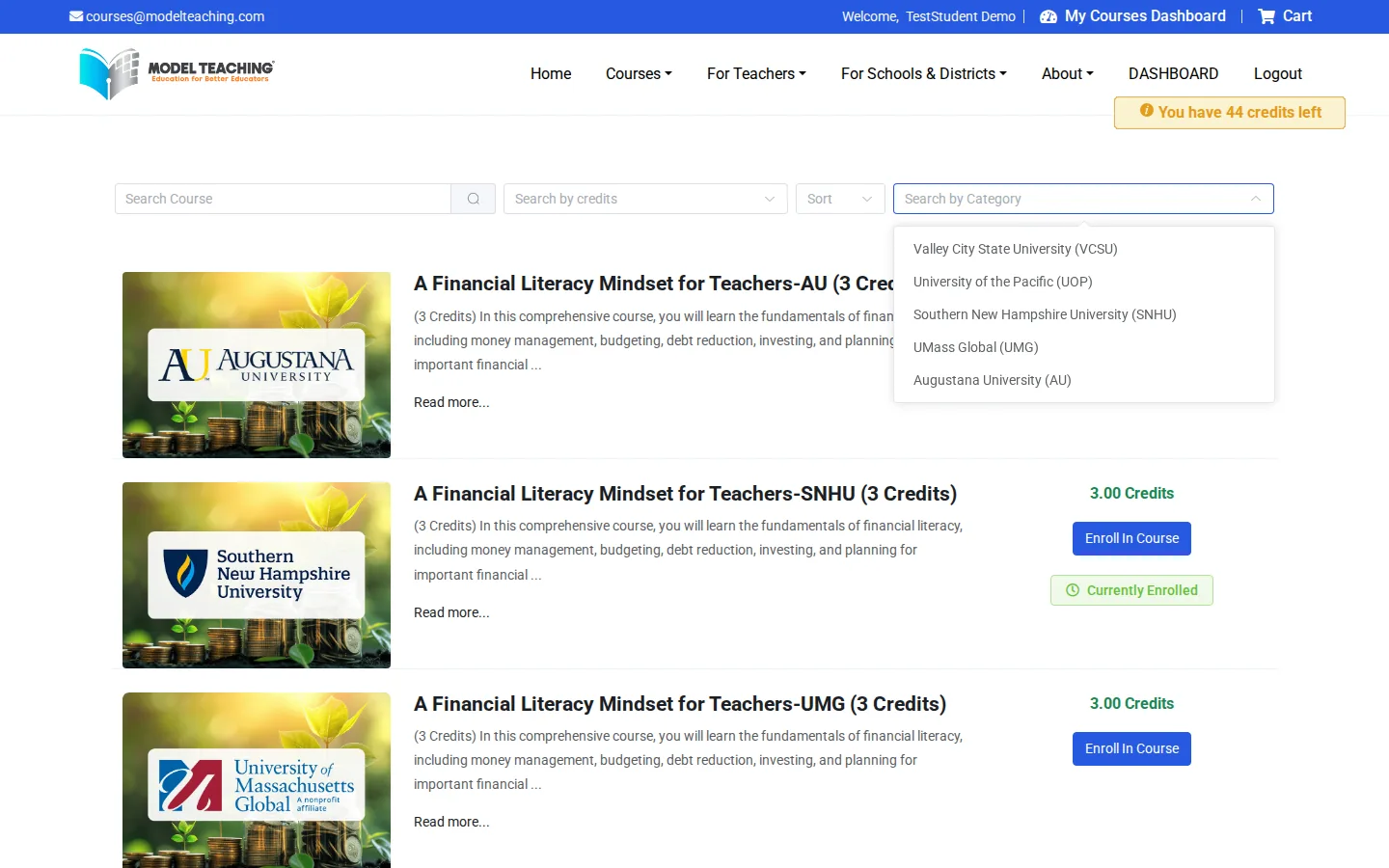Expand For Schools & Districts menu

tap(924, 74)
